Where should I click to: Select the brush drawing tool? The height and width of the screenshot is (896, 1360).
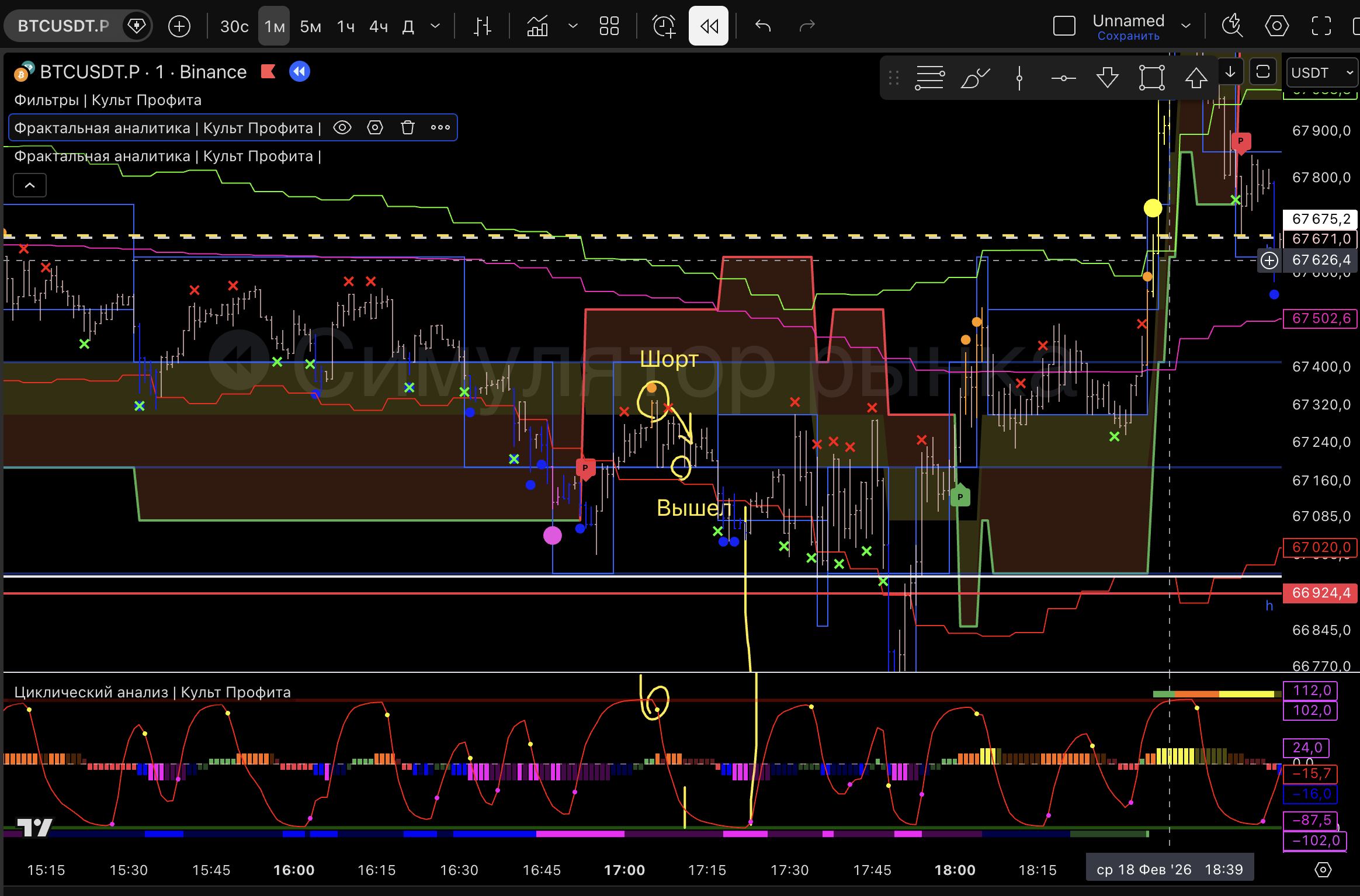coord(974,77)
